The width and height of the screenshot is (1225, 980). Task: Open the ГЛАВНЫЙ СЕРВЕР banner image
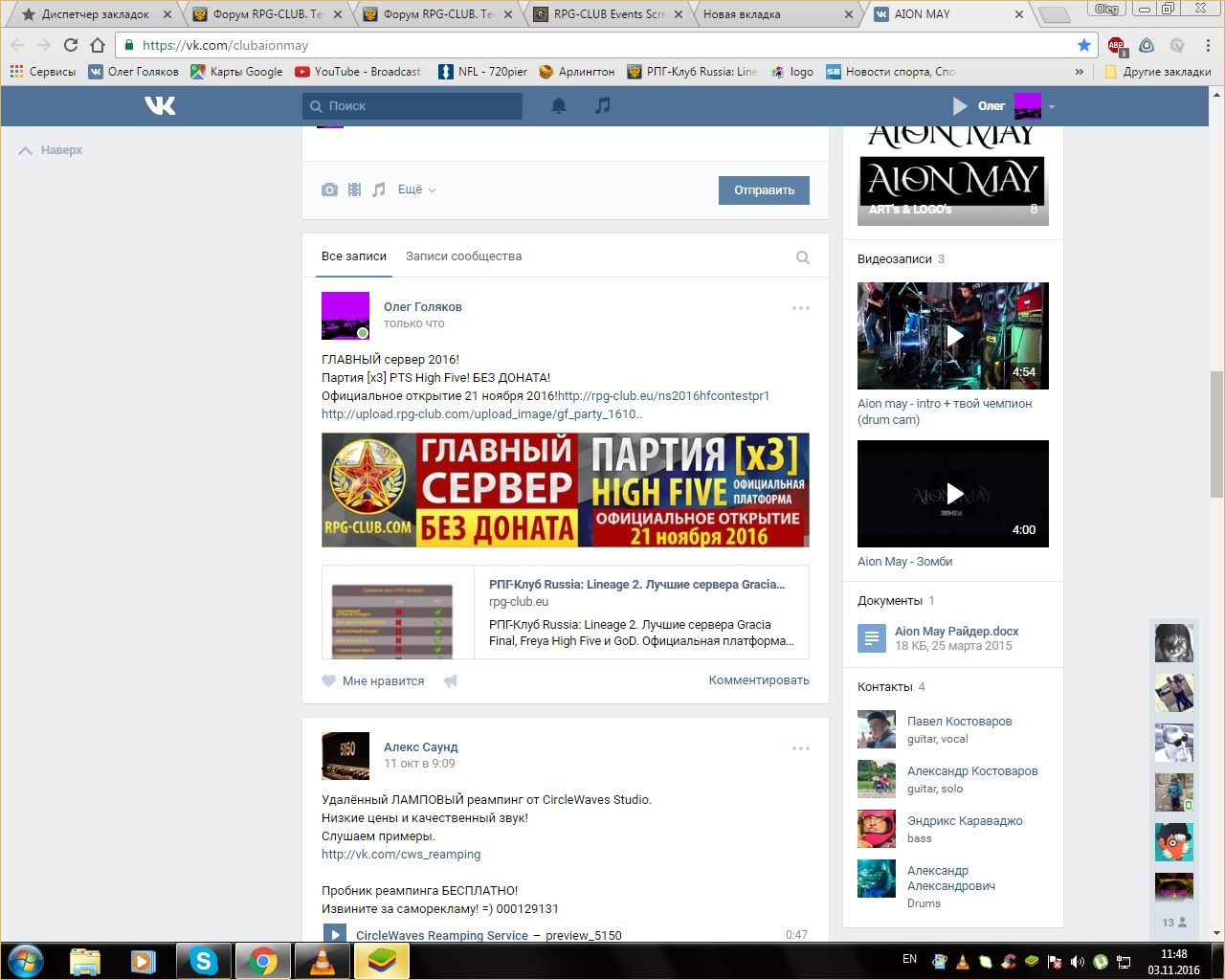pos(566,490)
